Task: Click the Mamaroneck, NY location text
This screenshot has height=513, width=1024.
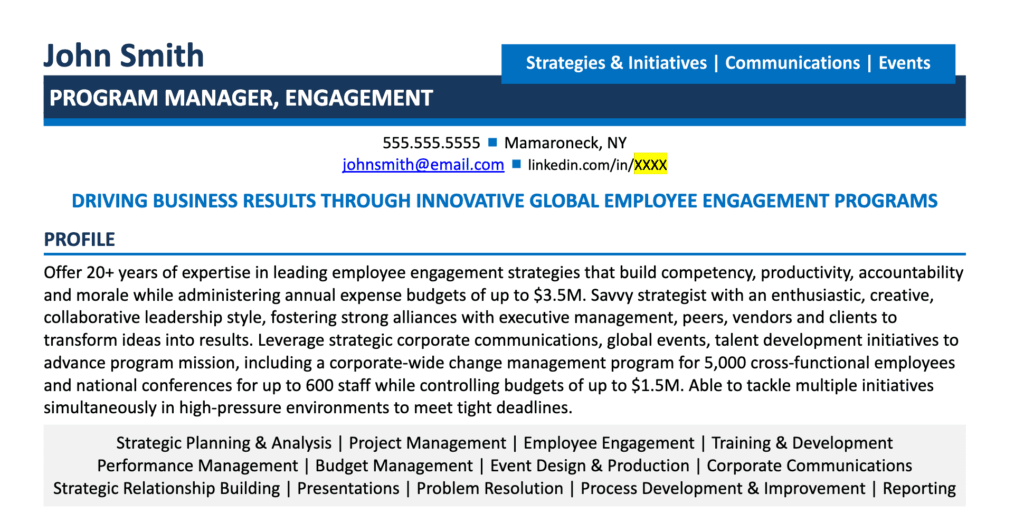Action: point(566,143)
